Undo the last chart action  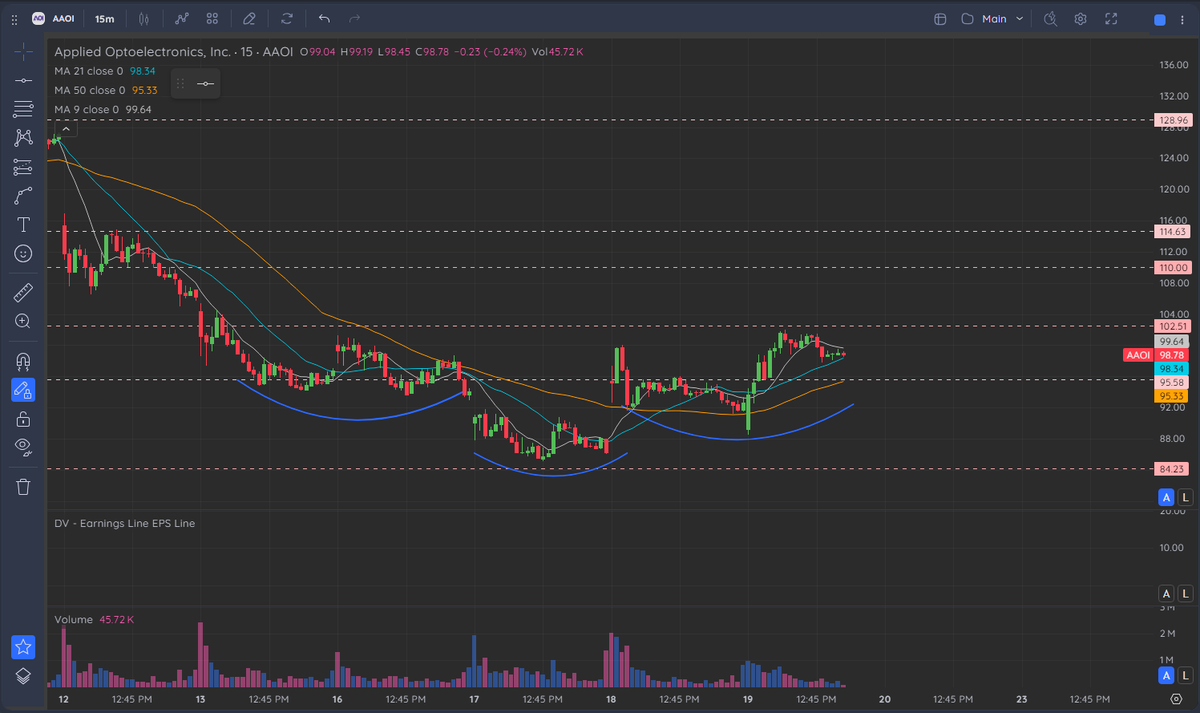click(x=324, y=19)
